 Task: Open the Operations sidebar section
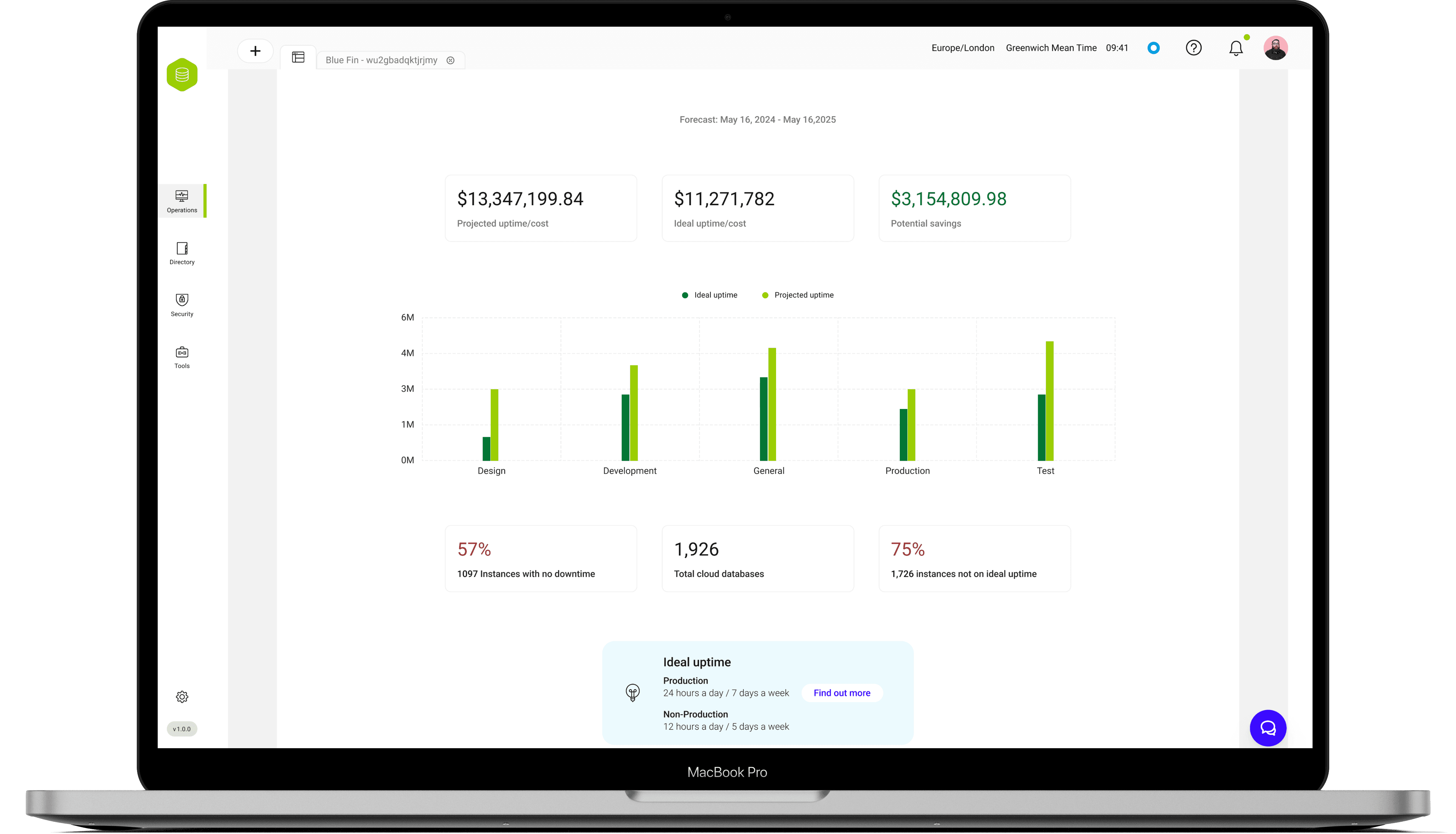tap(182, 201)
